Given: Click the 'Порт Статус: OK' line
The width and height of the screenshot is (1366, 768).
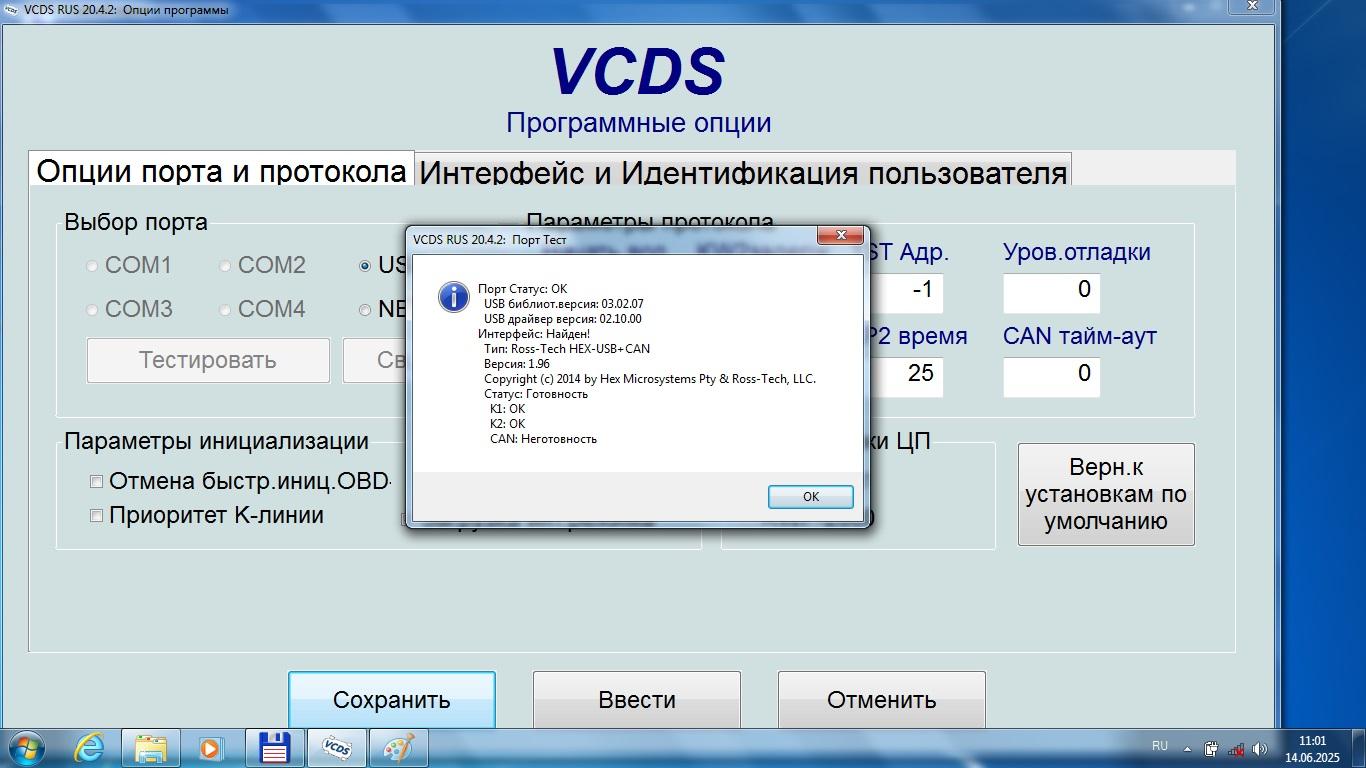Looking at the screenshot, I should [x=522, y=289].
